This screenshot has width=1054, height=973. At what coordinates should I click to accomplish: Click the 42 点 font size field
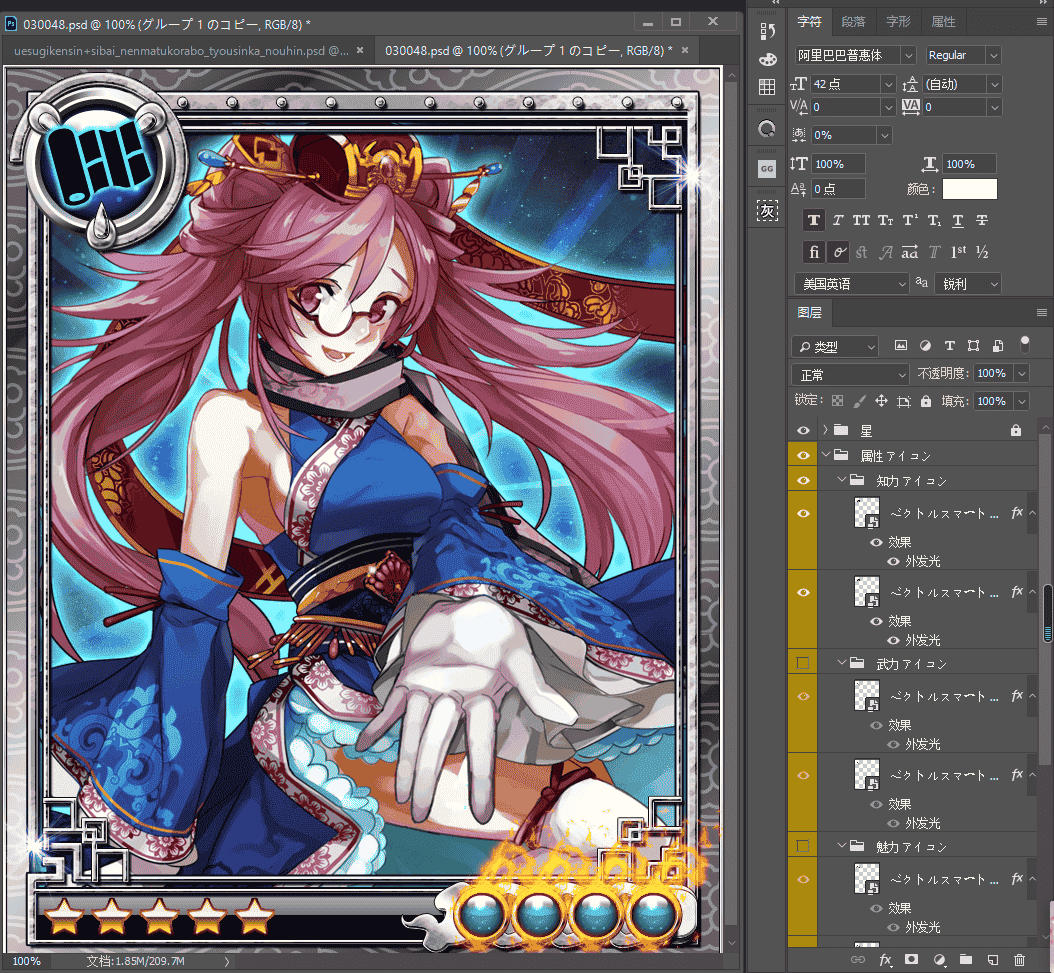pos(845,84)
